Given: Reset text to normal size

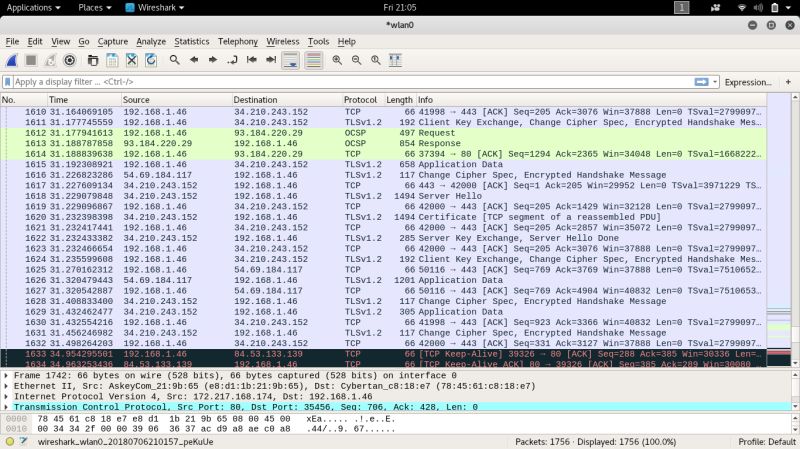Looking at the screenshot, I should point(376,60).
